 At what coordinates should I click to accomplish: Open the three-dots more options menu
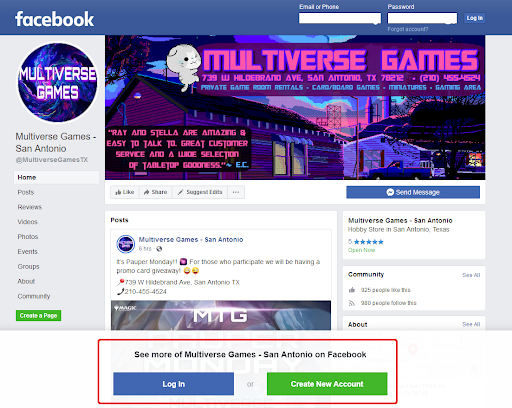pos(236,192)
